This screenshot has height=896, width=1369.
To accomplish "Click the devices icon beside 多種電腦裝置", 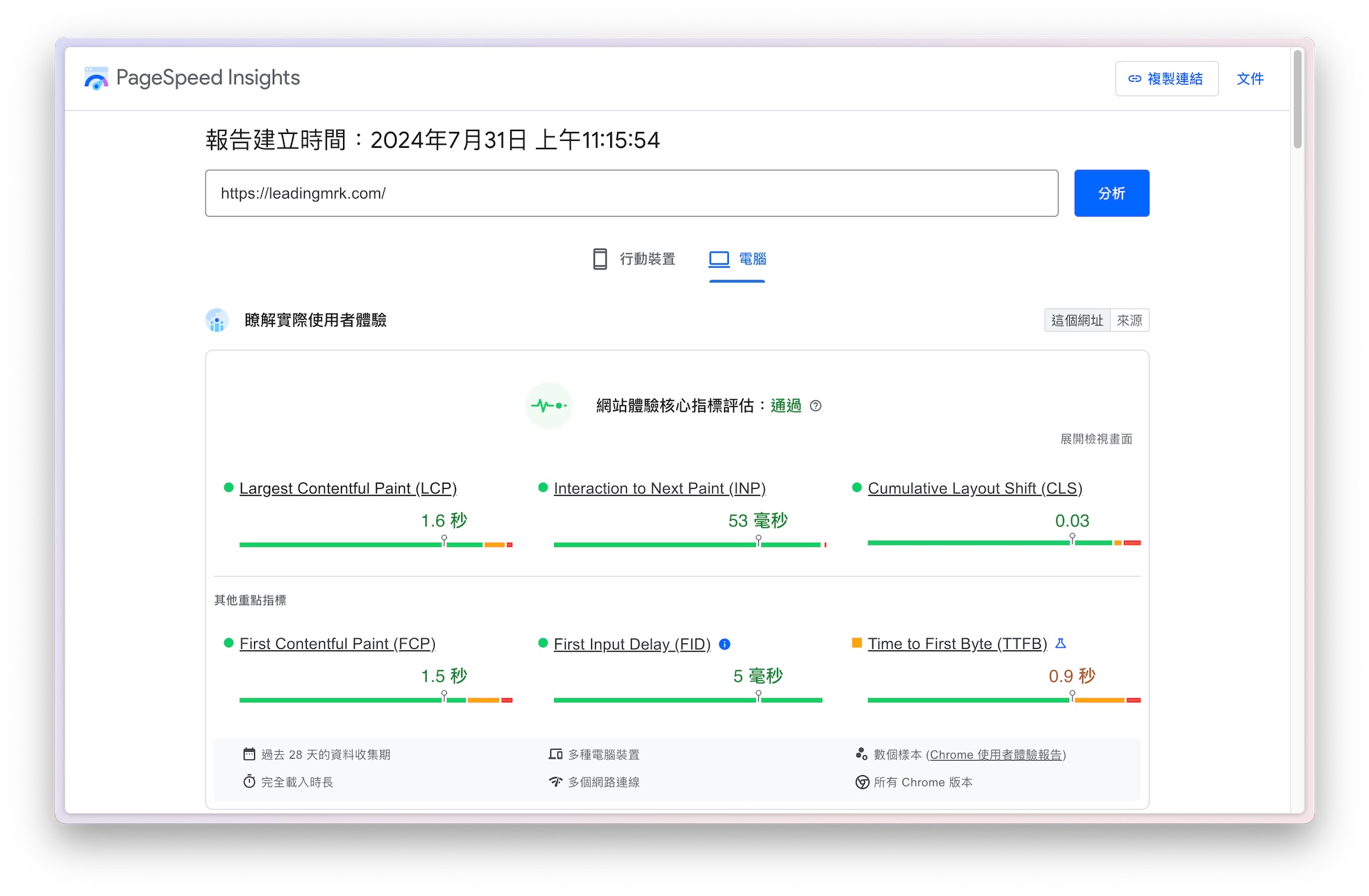I will (x=555, y=754).
